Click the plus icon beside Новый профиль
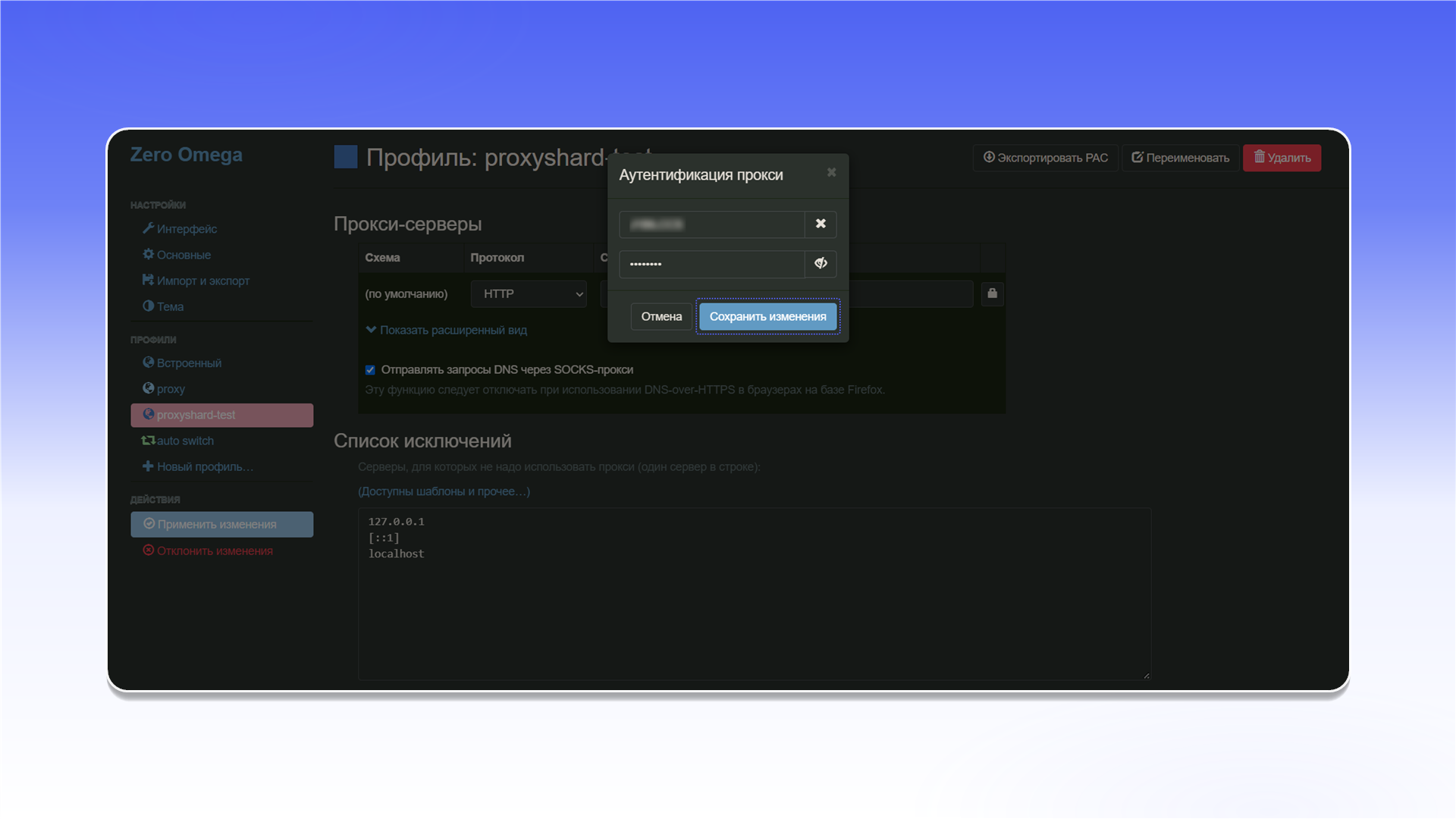 click(x=148, y=466)
